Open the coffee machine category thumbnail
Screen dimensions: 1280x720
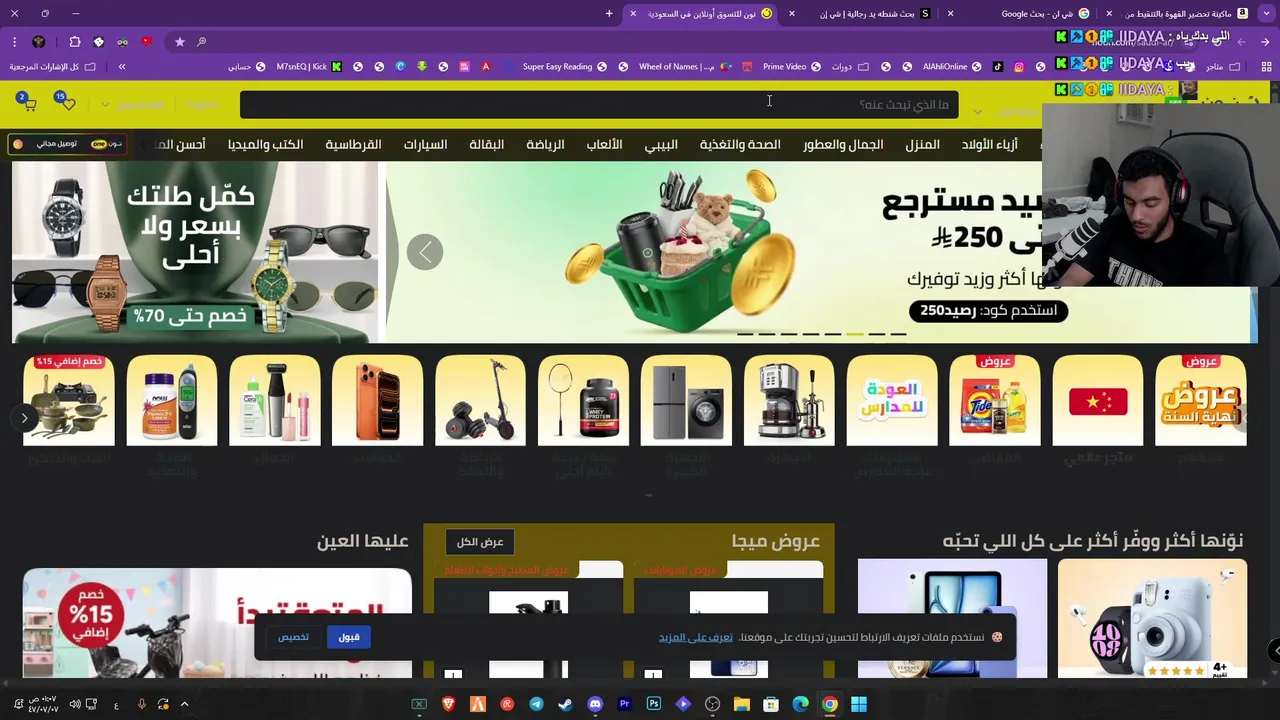(x=789, y=400)
